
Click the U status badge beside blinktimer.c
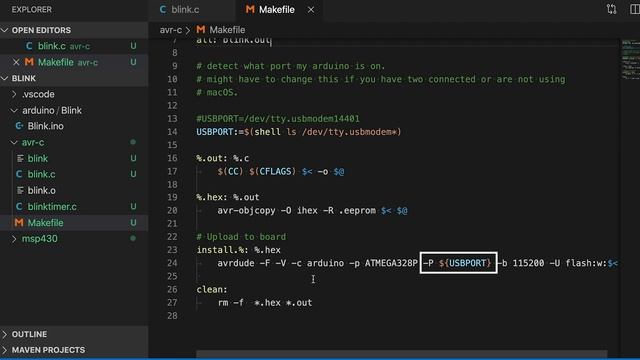click(x=133, y=207)
